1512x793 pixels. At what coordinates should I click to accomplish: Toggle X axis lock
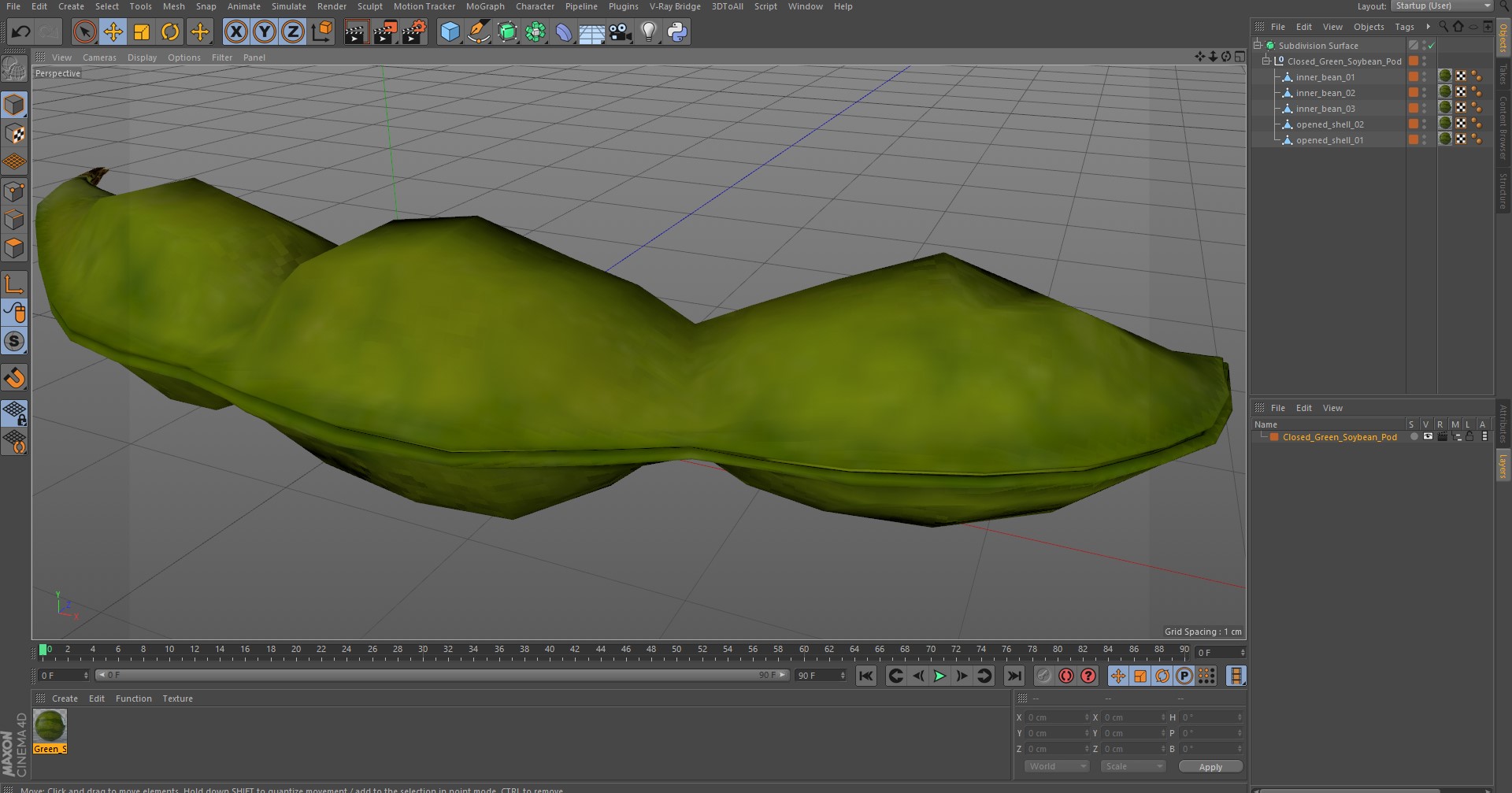pyautogui.click(x=235, y=32)
